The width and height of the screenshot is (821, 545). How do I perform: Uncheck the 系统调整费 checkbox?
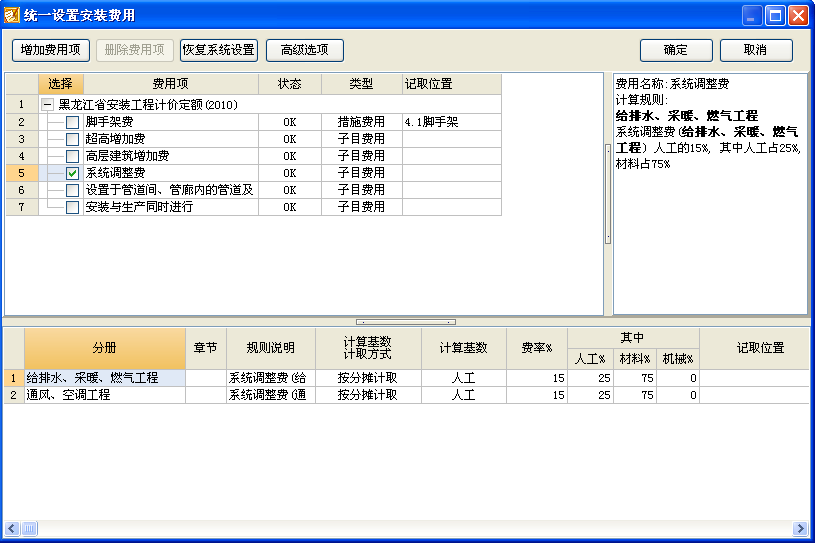[x=72, y=173]
